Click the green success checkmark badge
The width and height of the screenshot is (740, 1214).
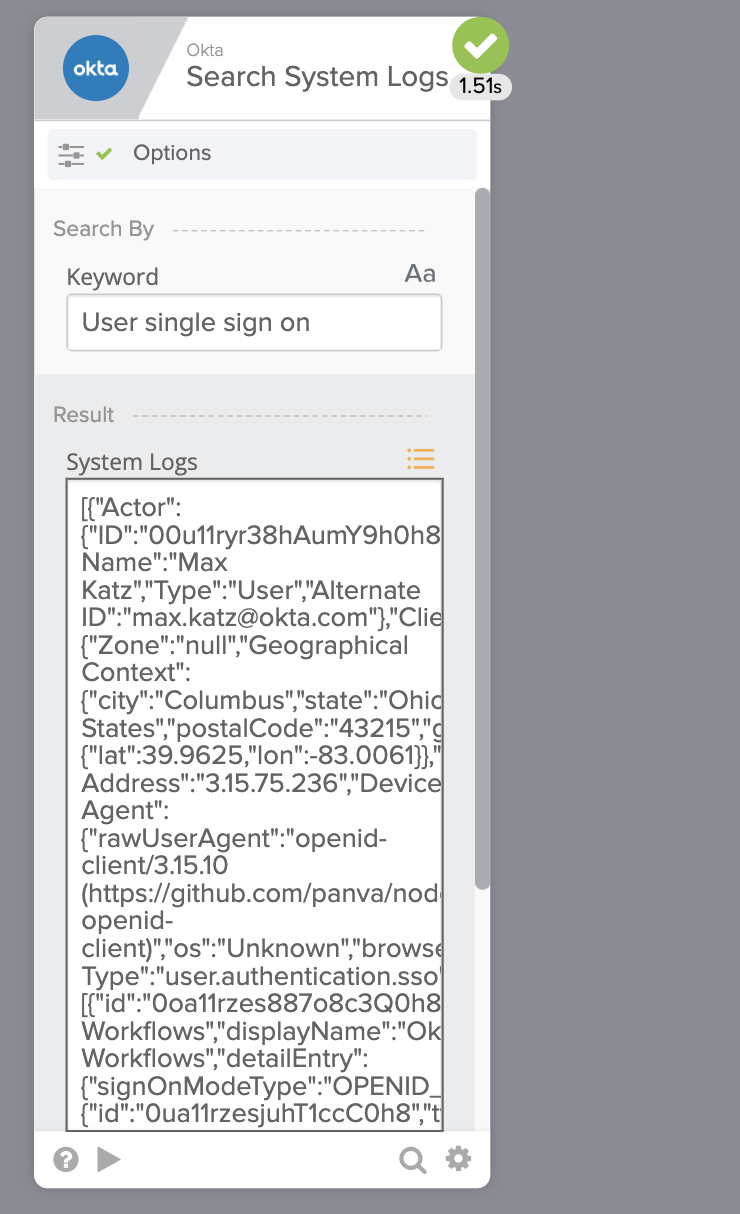[480, 46]
